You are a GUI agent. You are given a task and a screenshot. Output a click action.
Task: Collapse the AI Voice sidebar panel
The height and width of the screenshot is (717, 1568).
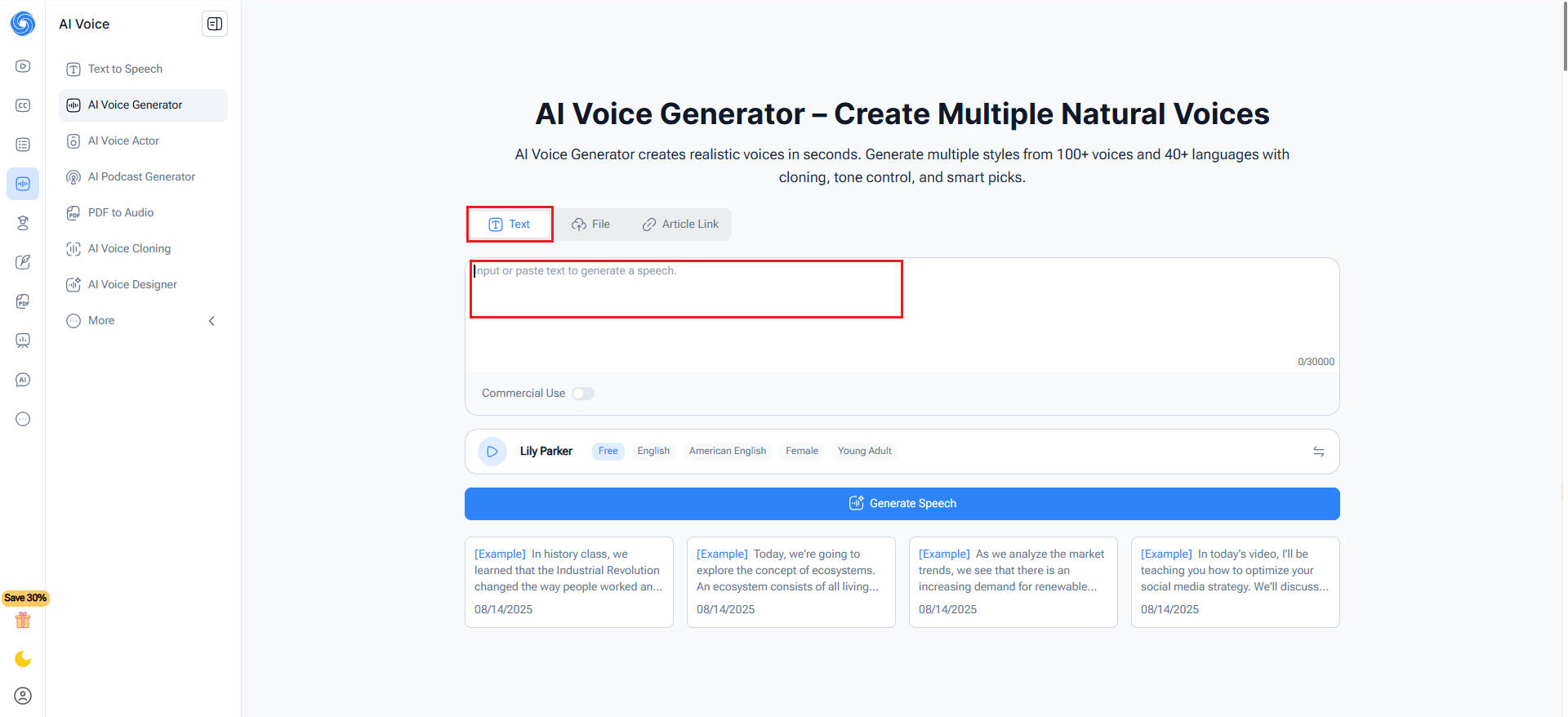click(x=215, y=24)
